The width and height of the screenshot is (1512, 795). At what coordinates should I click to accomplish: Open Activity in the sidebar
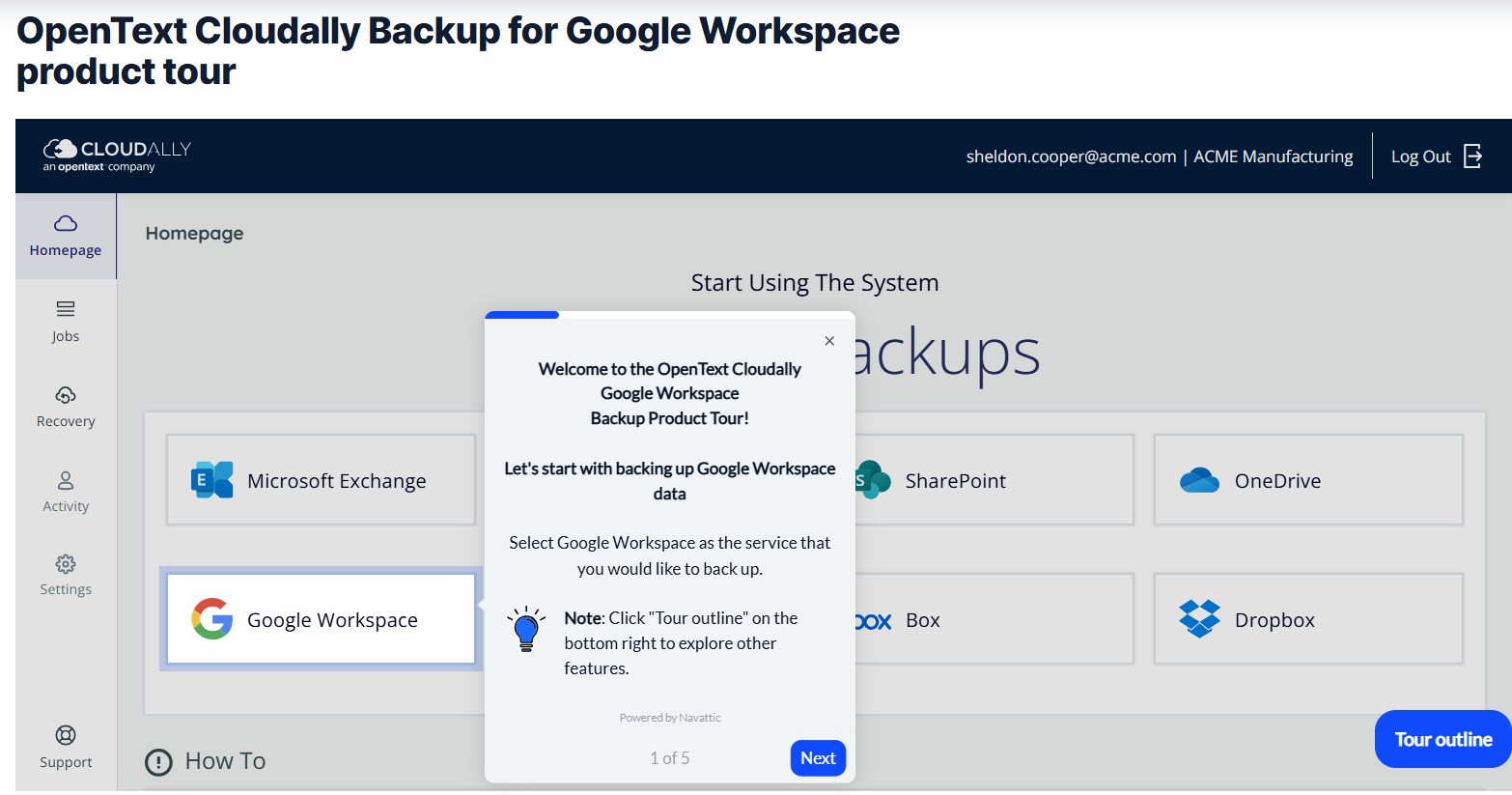(x=66, y=492)
